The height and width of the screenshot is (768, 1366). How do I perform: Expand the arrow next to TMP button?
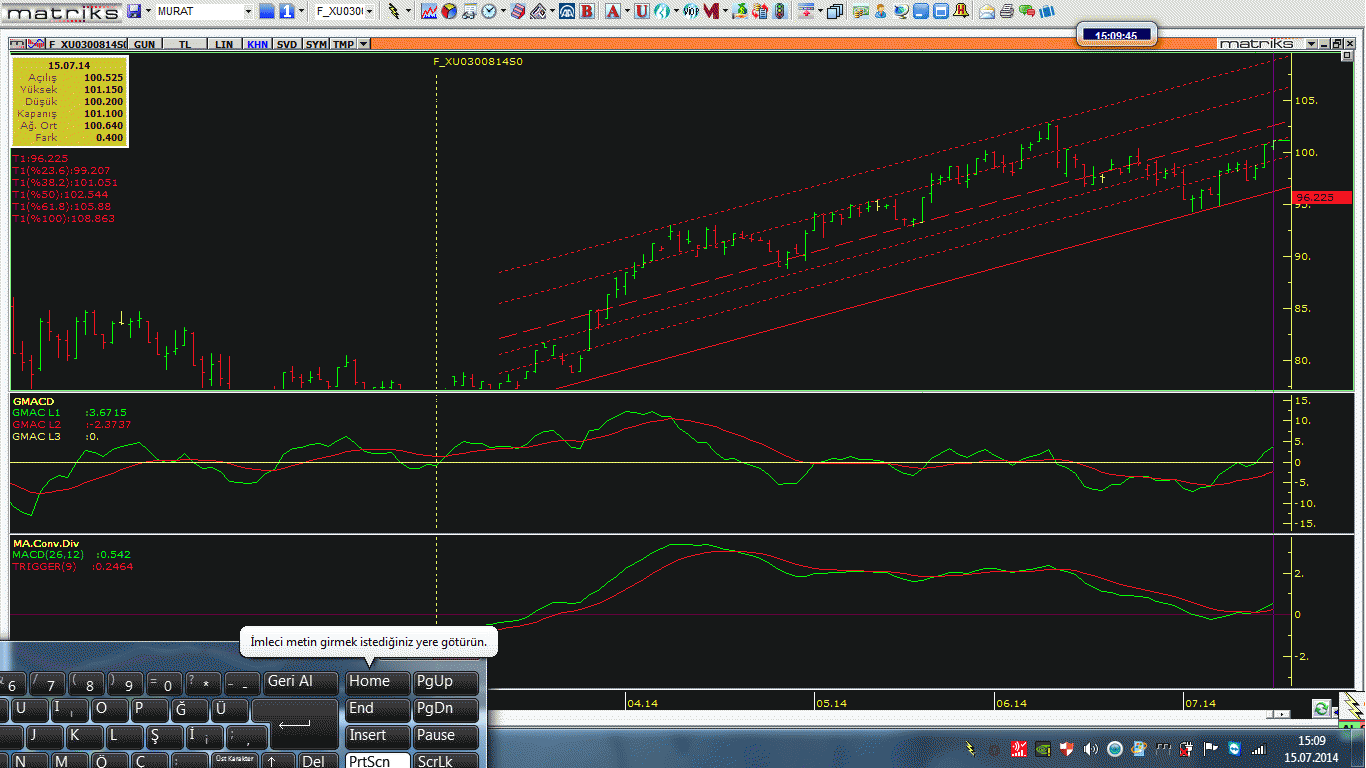[x=363, y=45]
